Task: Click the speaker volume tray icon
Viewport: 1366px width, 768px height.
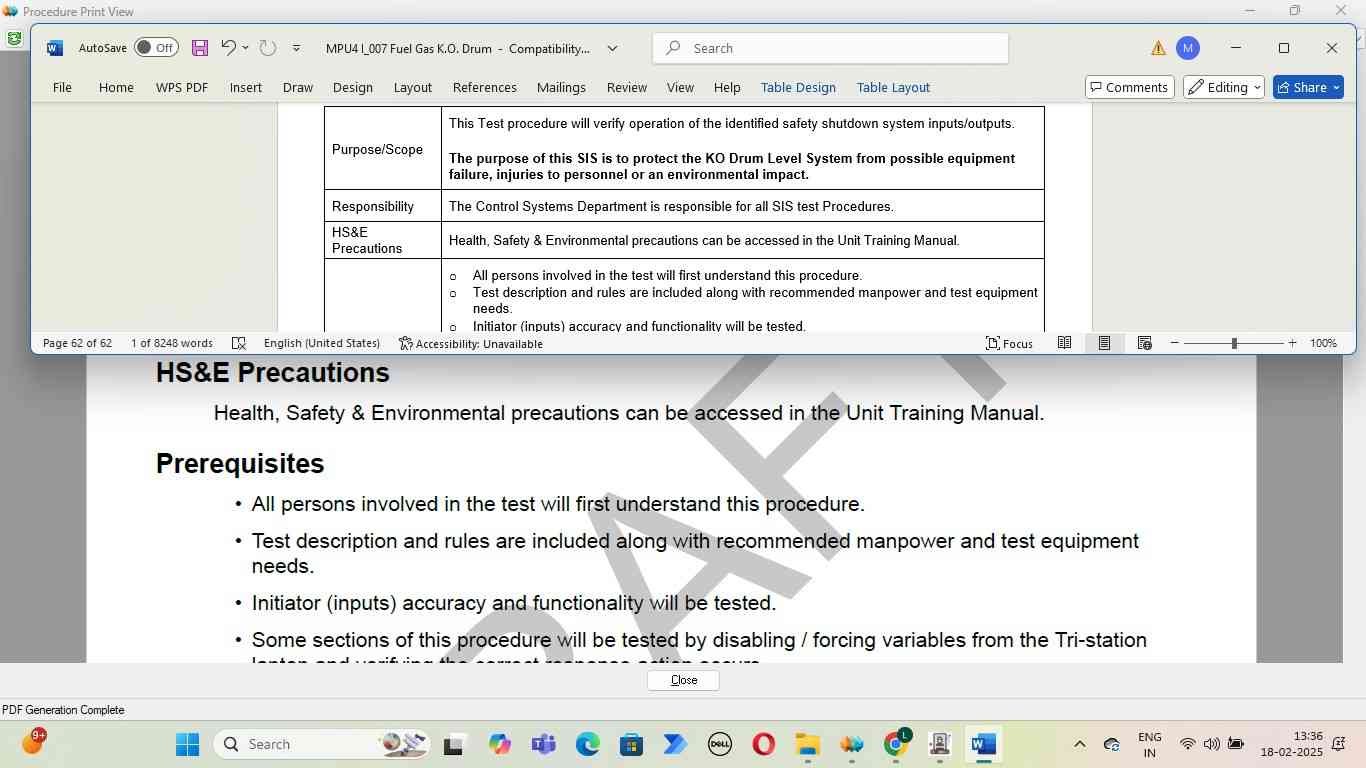Action: coord(1211,744)
